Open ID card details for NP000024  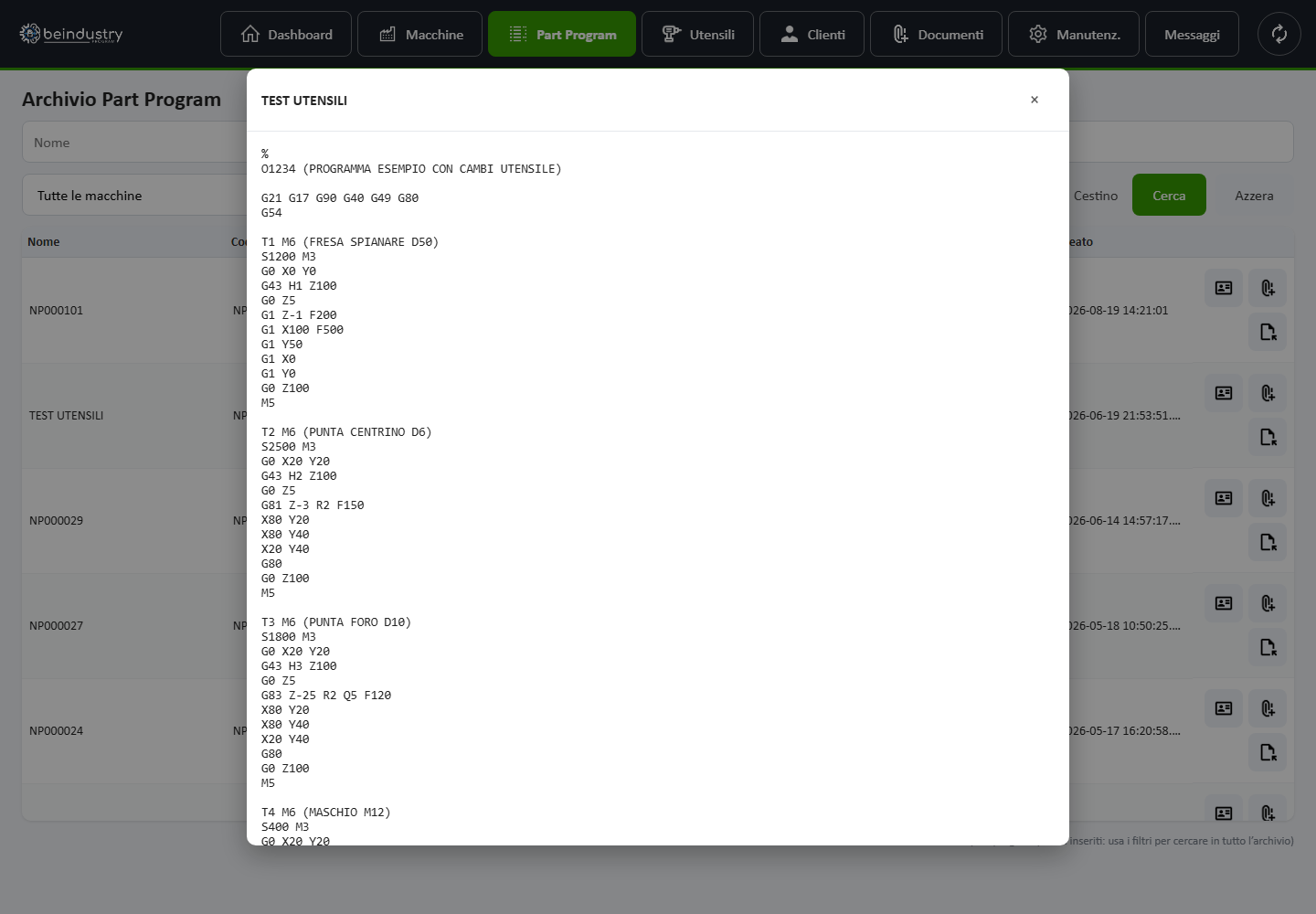pyautogui.click(x=1224, y=708)
